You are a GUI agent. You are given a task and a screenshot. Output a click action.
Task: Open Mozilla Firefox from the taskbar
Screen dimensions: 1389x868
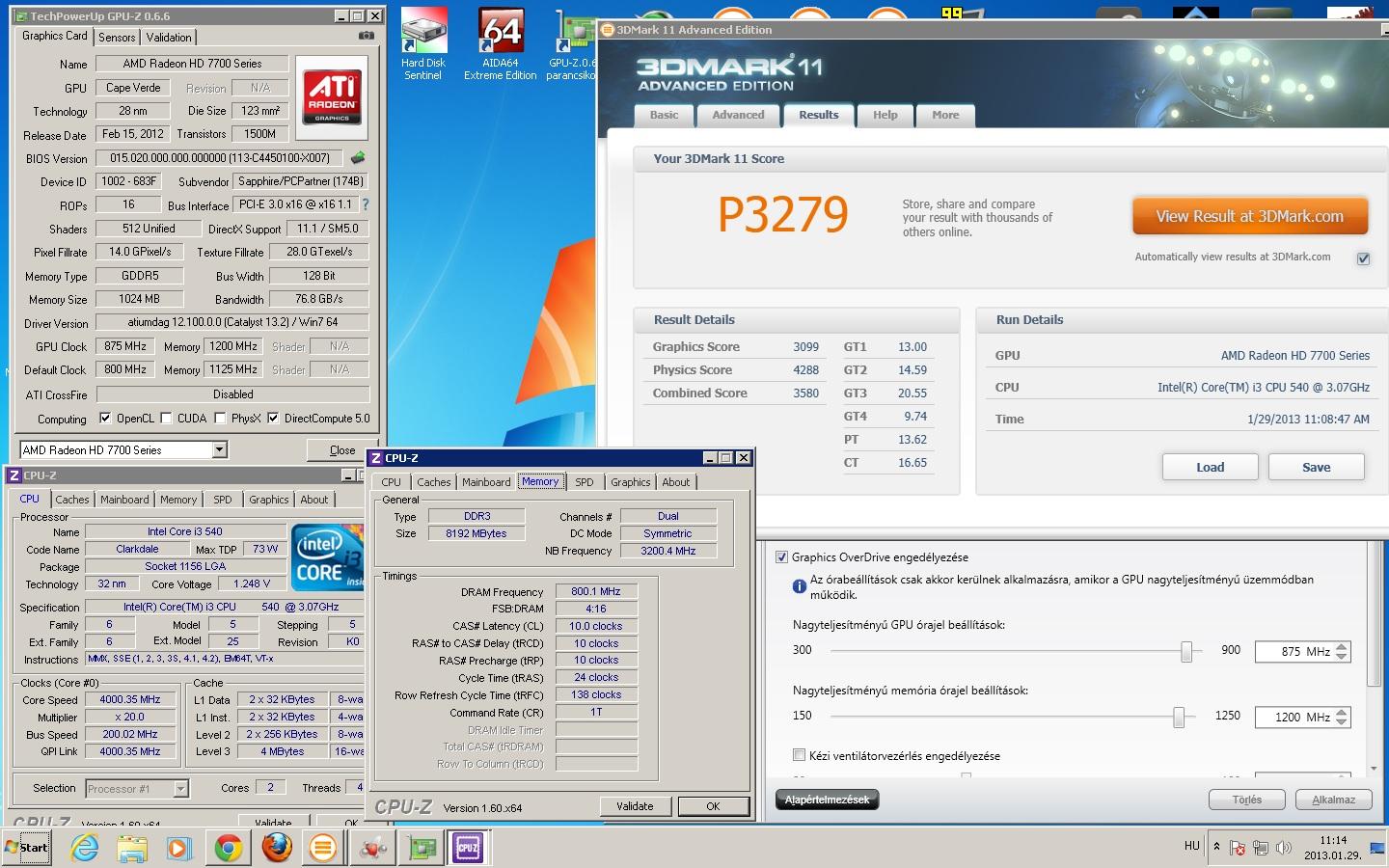click(277, 848)
